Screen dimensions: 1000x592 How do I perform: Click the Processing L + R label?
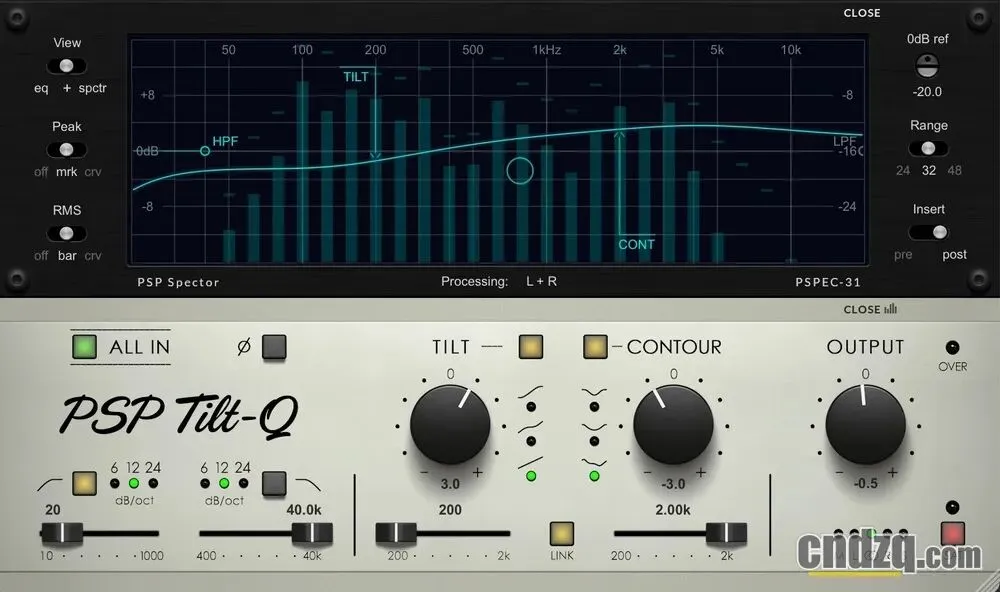click(x=499, y=281)
